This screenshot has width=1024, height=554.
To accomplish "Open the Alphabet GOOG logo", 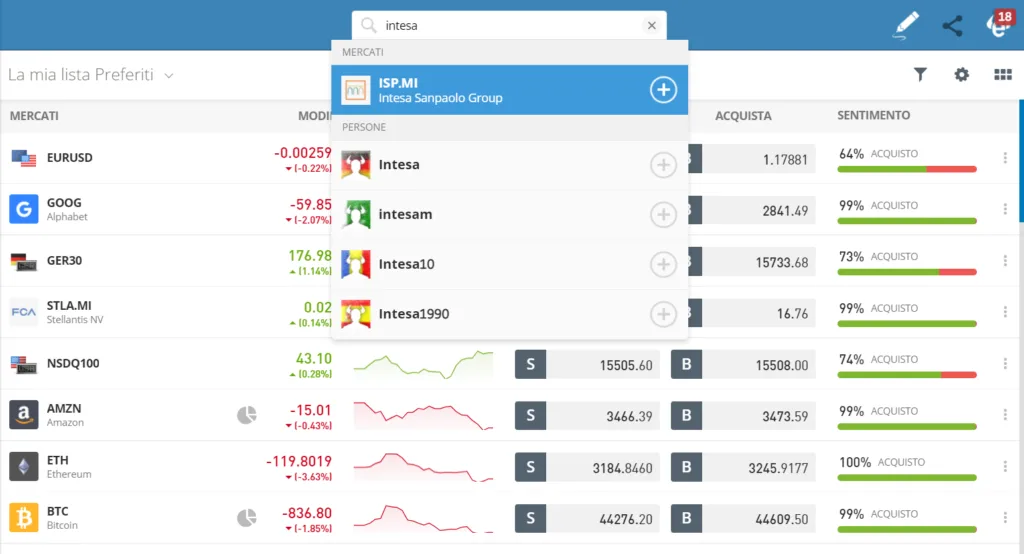I will pos(24,209).
